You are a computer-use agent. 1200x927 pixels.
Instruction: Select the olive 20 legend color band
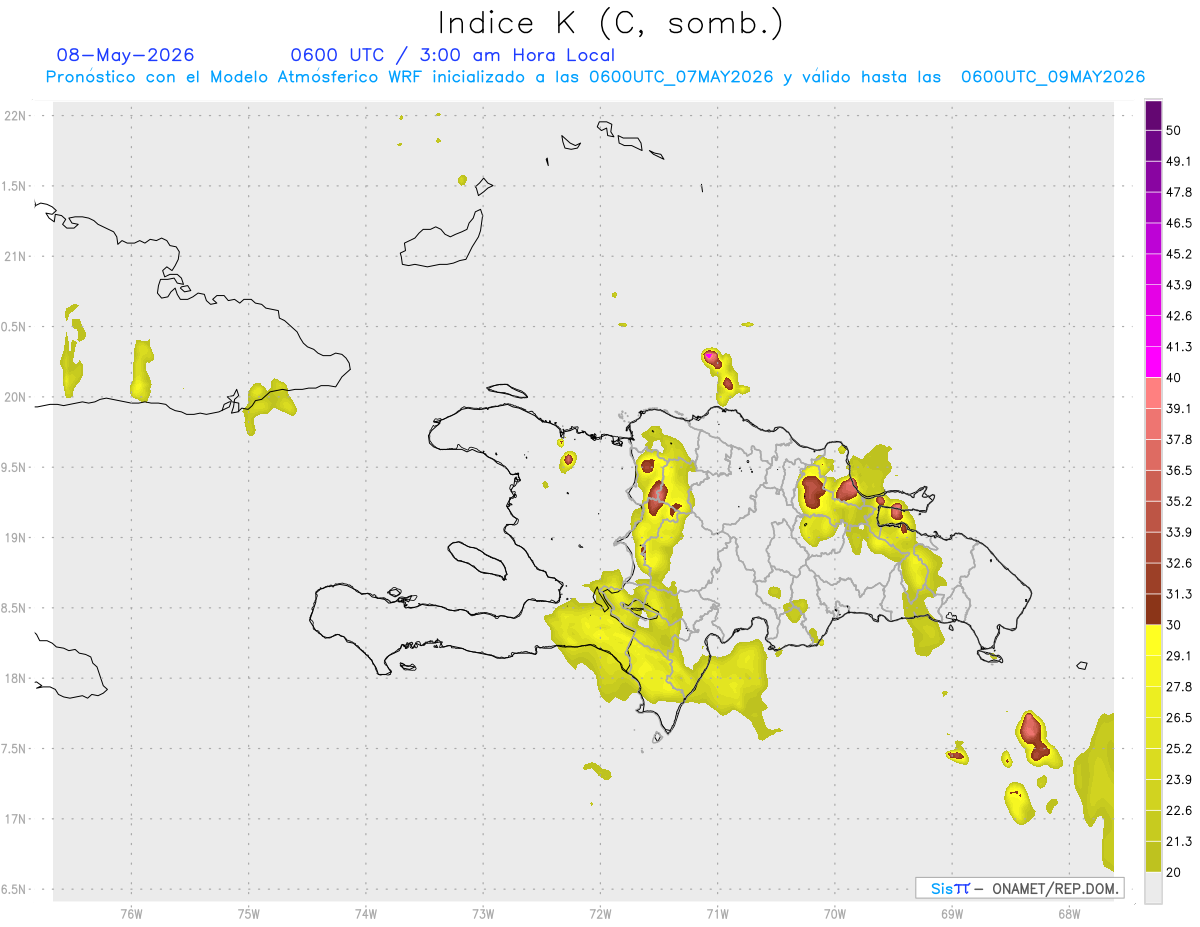[1153, 857]
